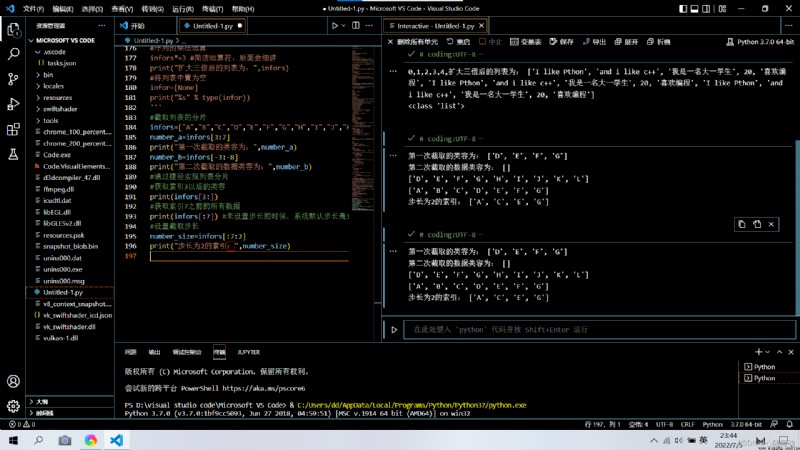Click the Python 3.7.0 64-bit kernel selector
800x450 pixels.
tap(760, 42)
